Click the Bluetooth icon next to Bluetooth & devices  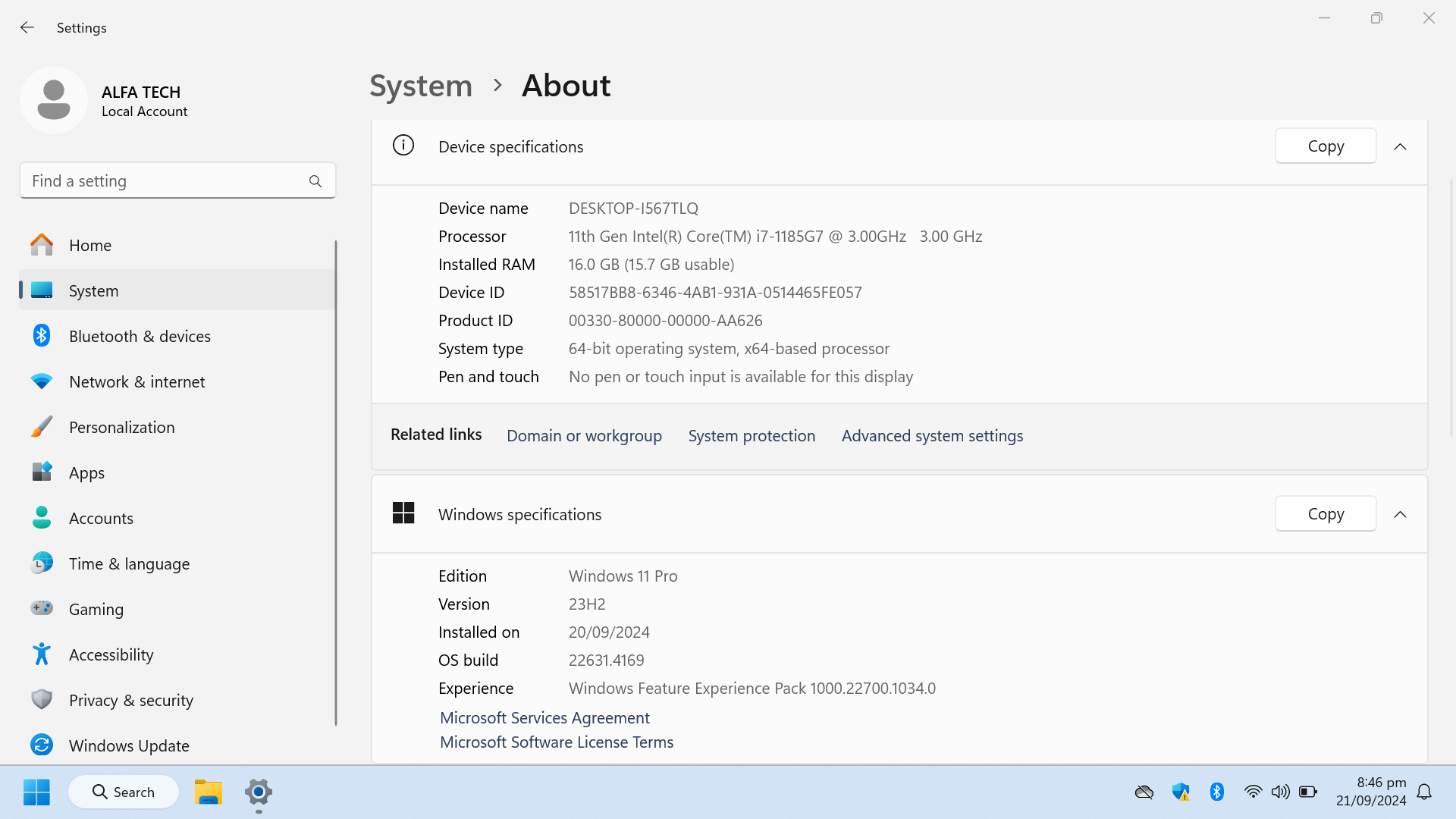pyautogui.click(x=42, y=335)
